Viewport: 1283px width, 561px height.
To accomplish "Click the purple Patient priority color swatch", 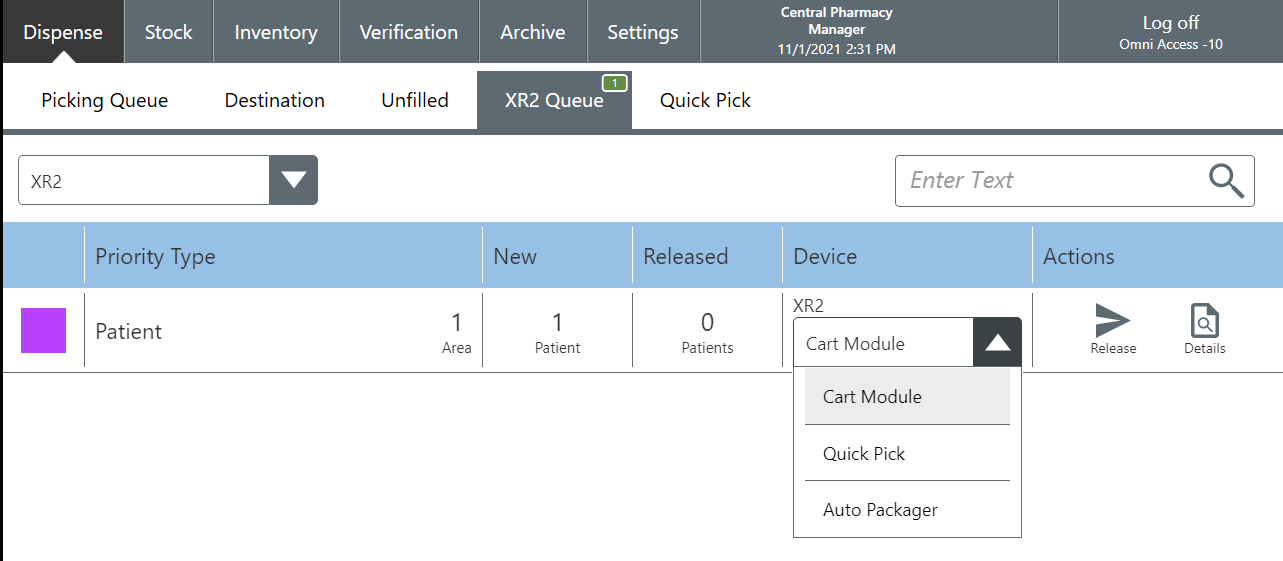I will 43,331.
